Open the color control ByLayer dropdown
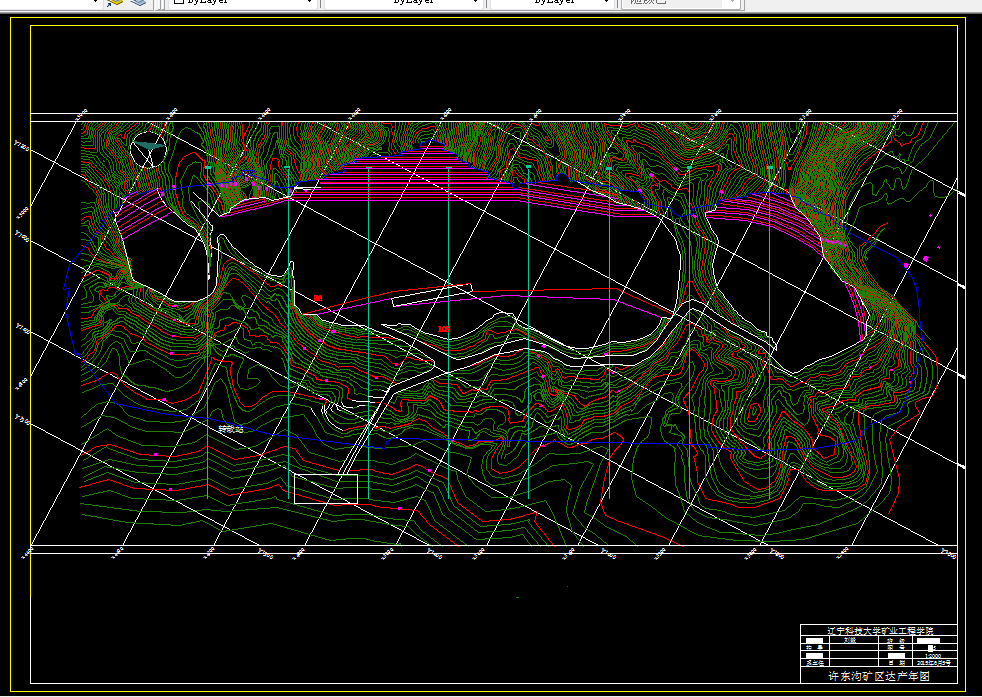 point(241,3)
